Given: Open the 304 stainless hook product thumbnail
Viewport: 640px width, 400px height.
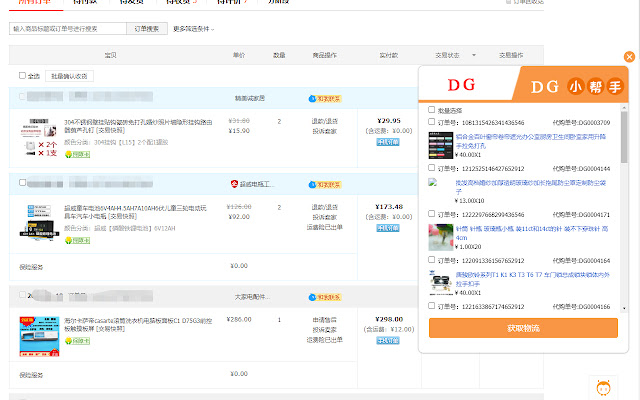Looking at the screenshot, I should click(39, 137).
